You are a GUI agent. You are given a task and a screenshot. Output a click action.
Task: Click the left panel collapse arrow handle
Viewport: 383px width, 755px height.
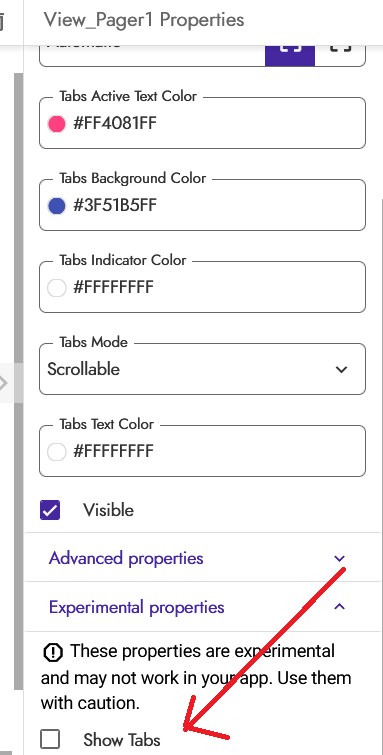coord(6,383)
